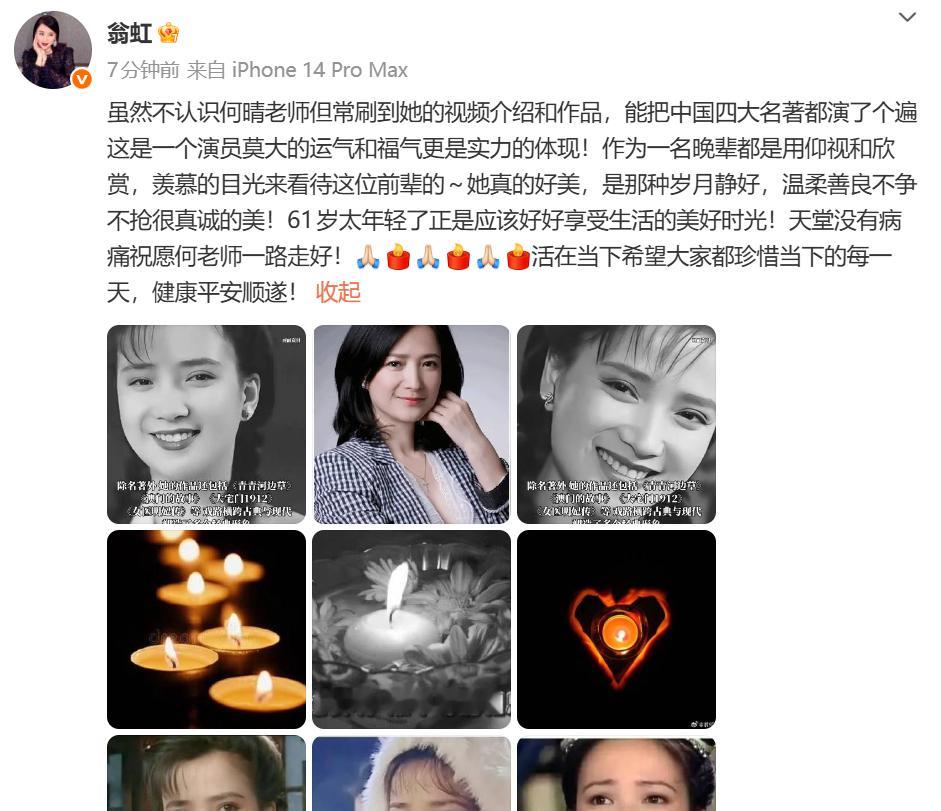941x811 pixels.
Task: Open the bottom-right partially visible face thumbnail
Action: pyautogui.click(x=616, y=773)
